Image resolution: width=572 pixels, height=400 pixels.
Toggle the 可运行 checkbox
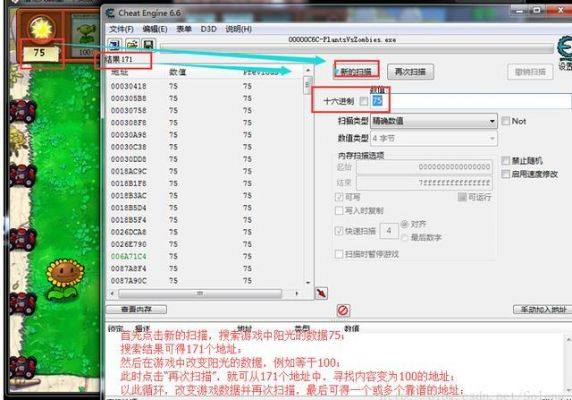(462, 197)
